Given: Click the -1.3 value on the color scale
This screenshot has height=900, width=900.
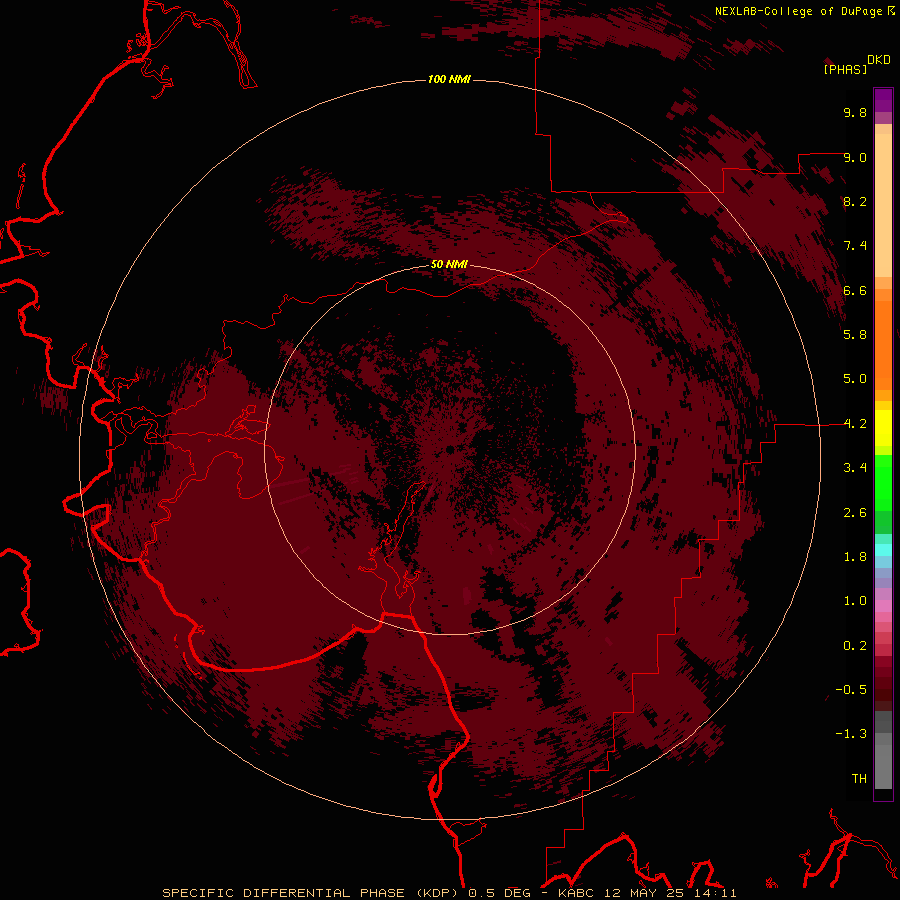Looking at the screenshot, I should [x=851, y=734].
